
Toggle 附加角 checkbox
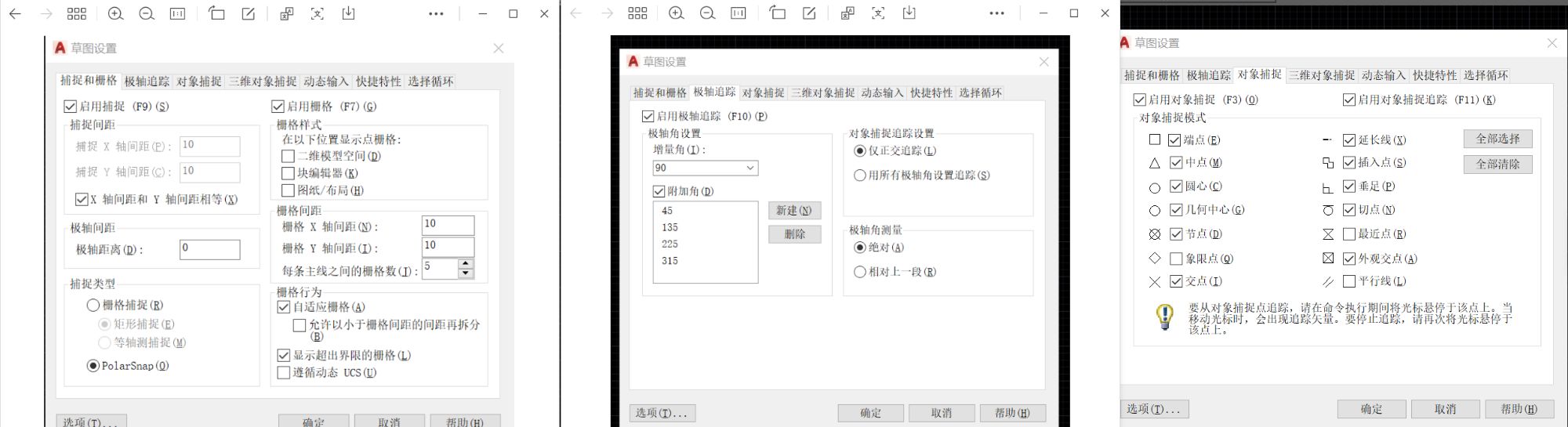pyautogui.click(x=659, y=191)
